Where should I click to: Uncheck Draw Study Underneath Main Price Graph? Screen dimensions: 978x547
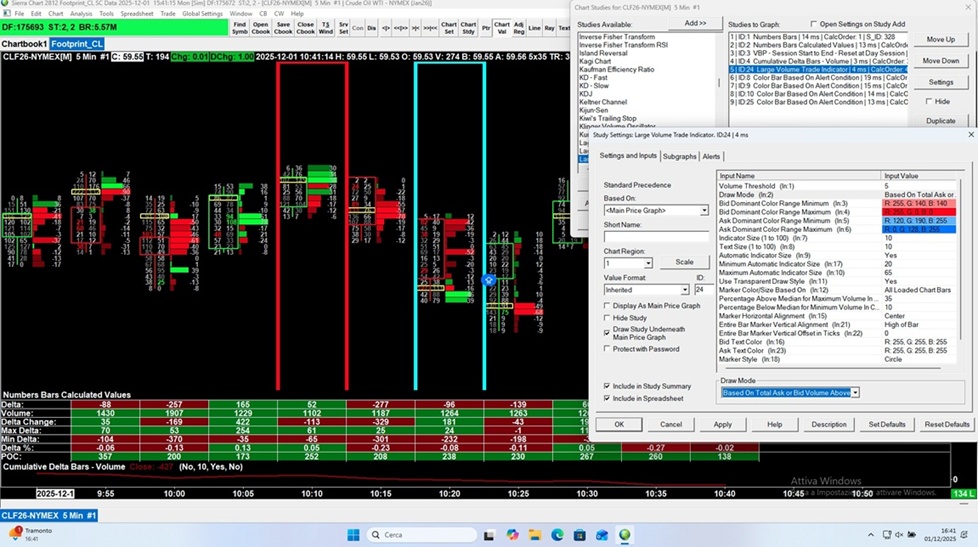607,333
